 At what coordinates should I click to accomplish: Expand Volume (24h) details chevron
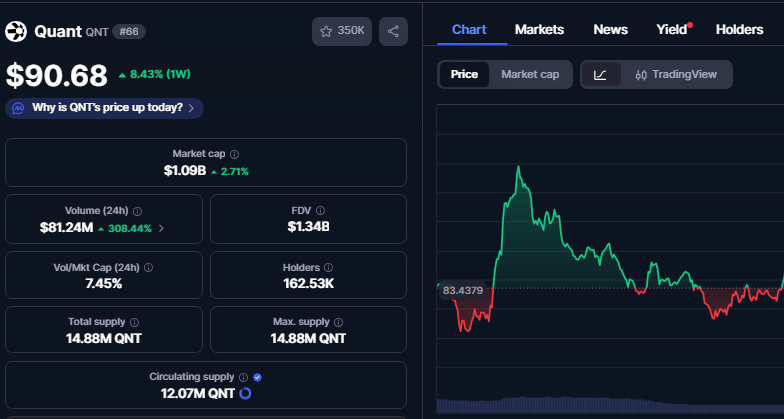point(161,228)
